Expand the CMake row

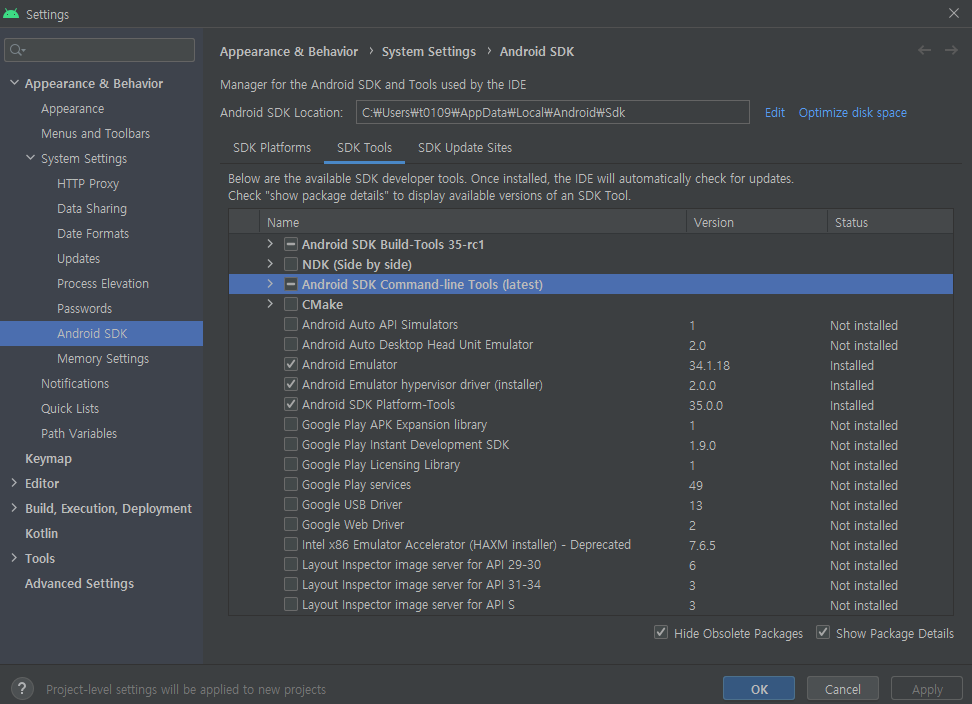point(270,304)
